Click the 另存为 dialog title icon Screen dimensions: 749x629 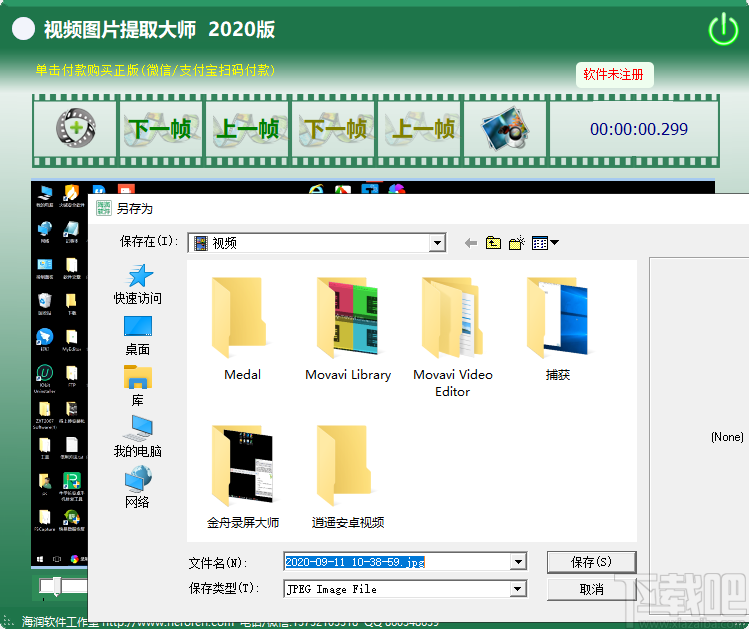104,208
